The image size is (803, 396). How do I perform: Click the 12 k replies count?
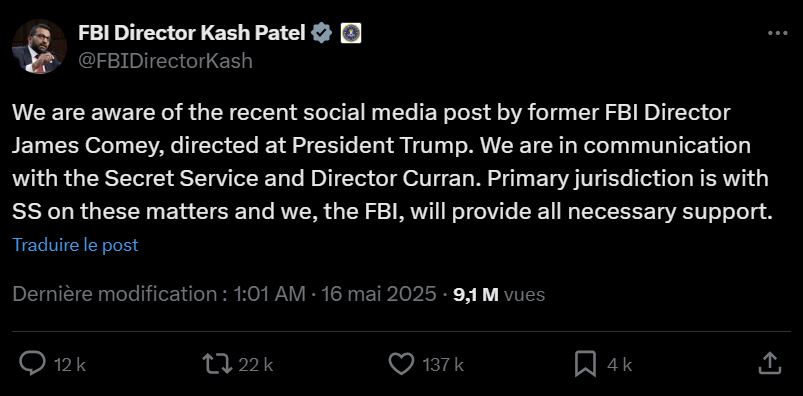coord(70,365)
